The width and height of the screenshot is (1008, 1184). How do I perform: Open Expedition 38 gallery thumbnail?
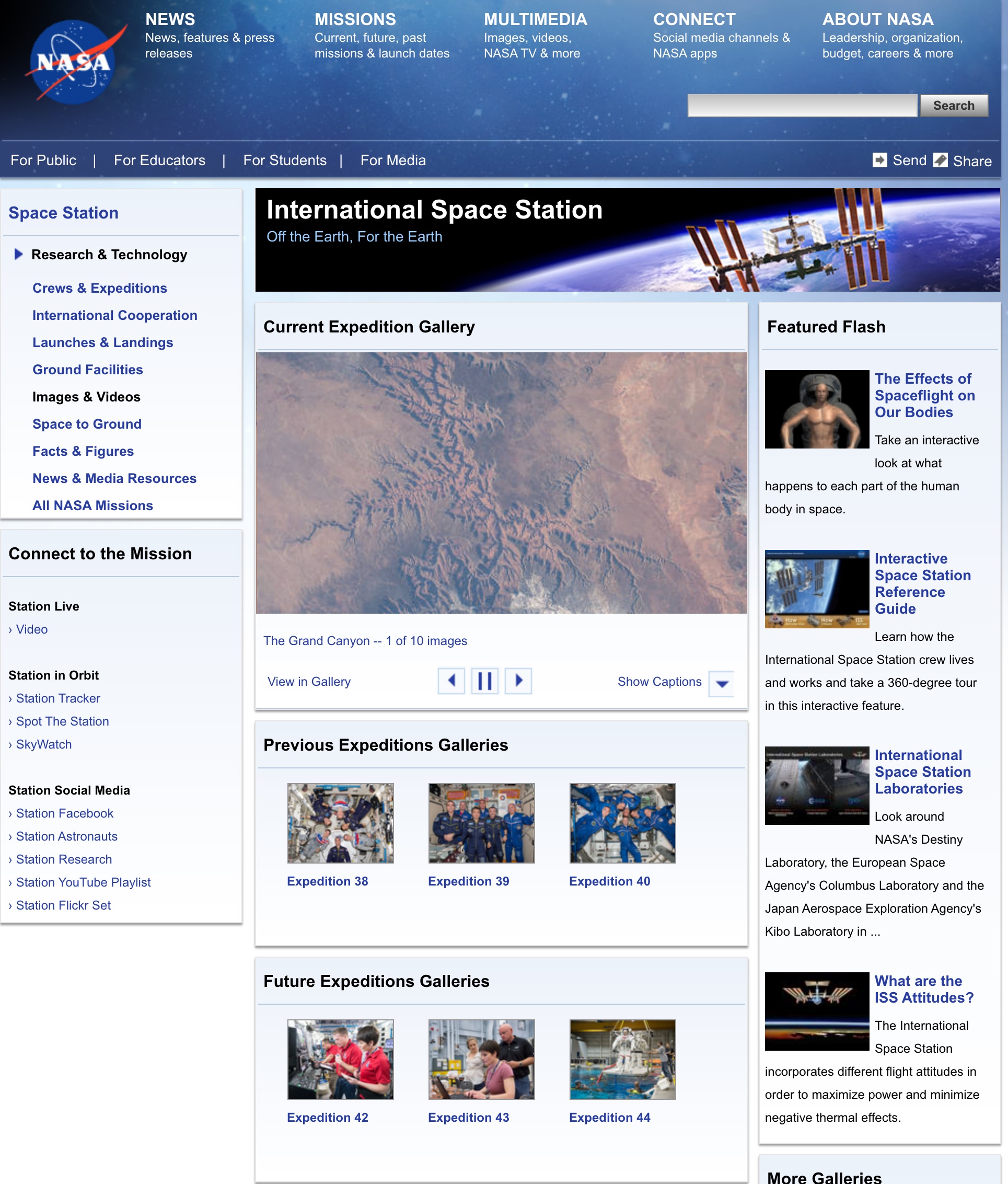pos(340,823)
